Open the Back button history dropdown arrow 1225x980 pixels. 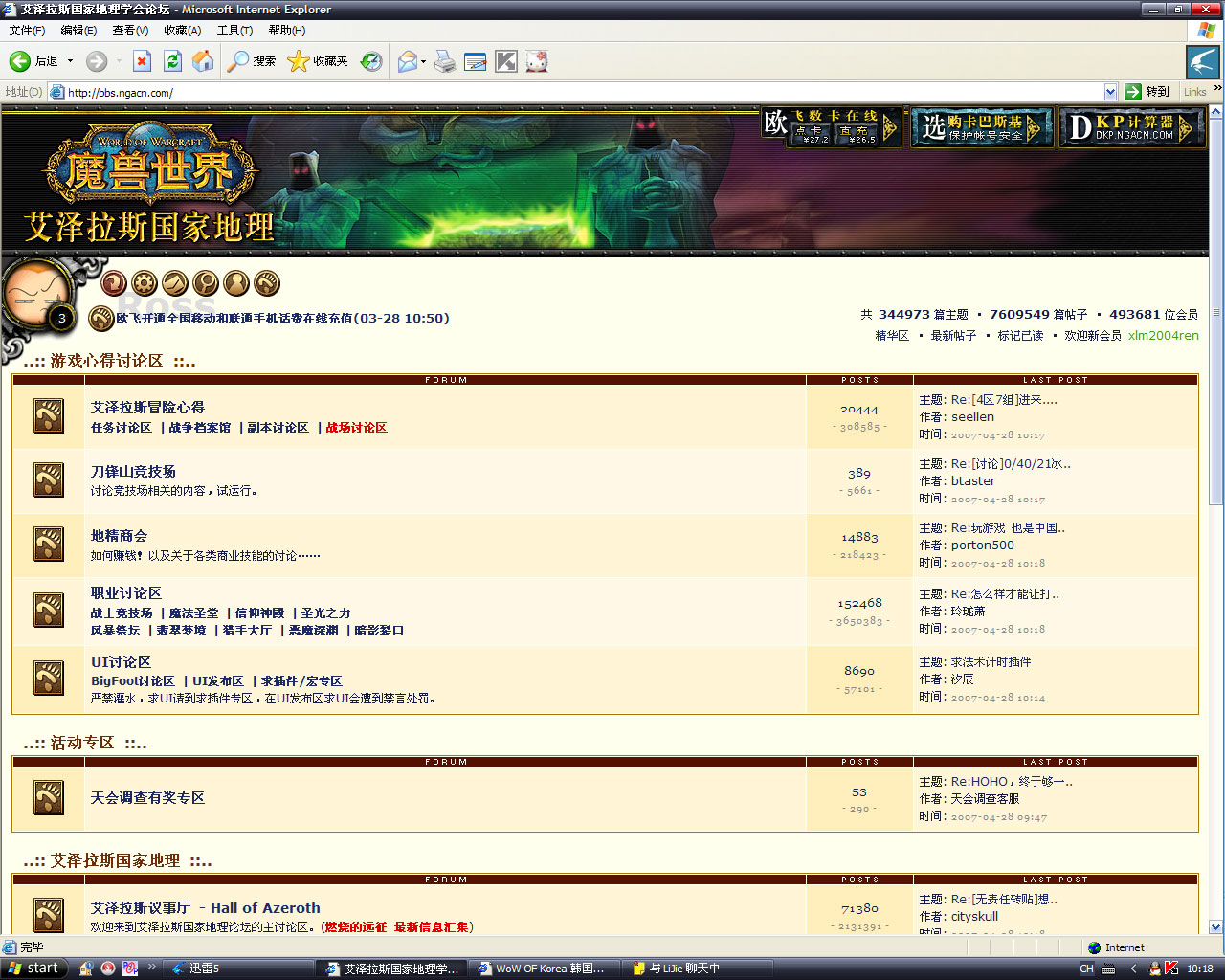click(x=70, y=61)
